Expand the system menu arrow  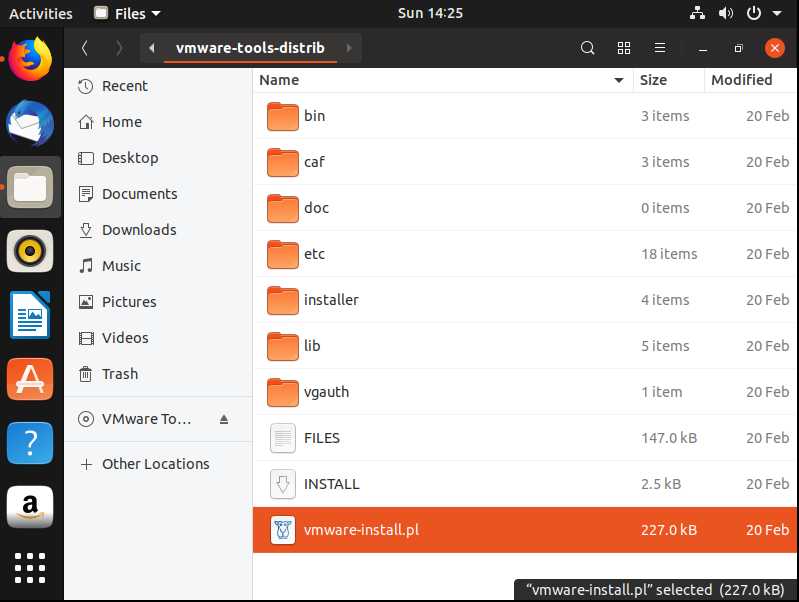pyautogui.click(x=777, y=13)
